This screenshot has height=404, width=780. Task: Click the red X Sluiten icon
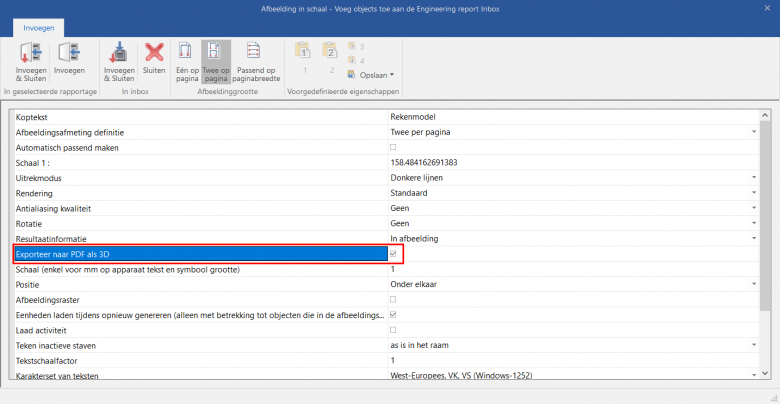coord(154,60)
